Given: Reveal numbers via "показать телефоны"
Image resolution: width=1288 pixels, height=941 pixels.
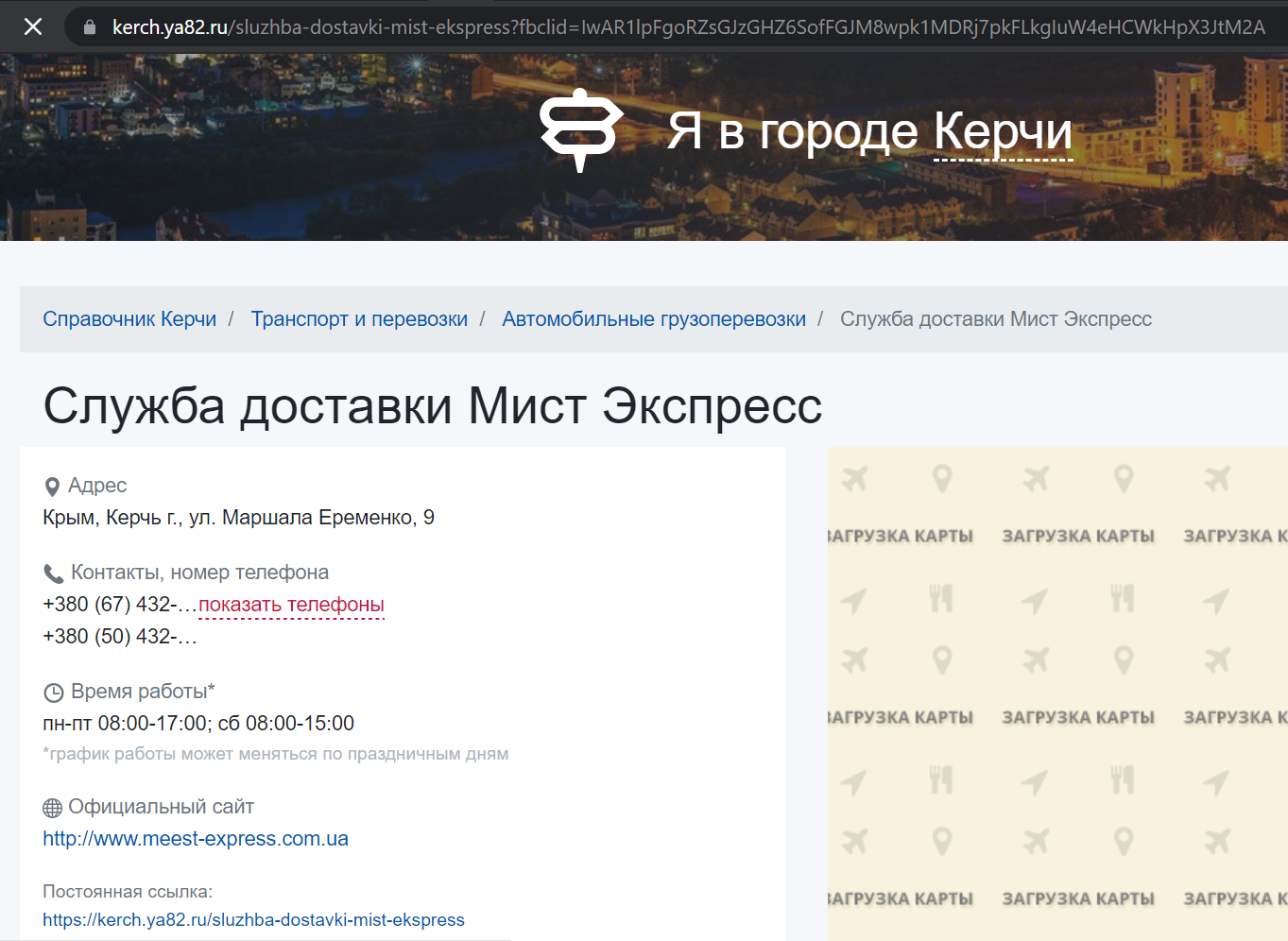Looking at the screenshot, I should [x=291, y=605].
